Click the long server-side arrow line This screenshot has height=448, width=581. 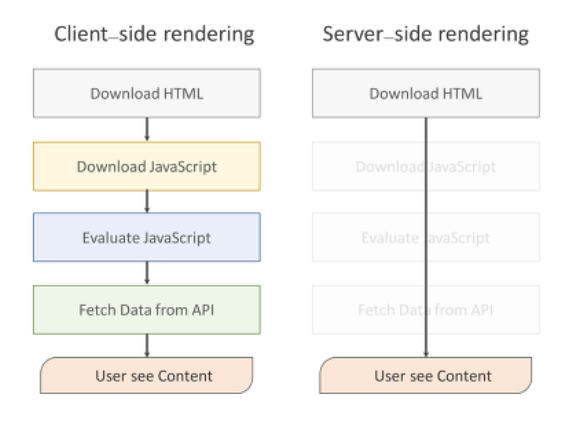coord(426,237)
